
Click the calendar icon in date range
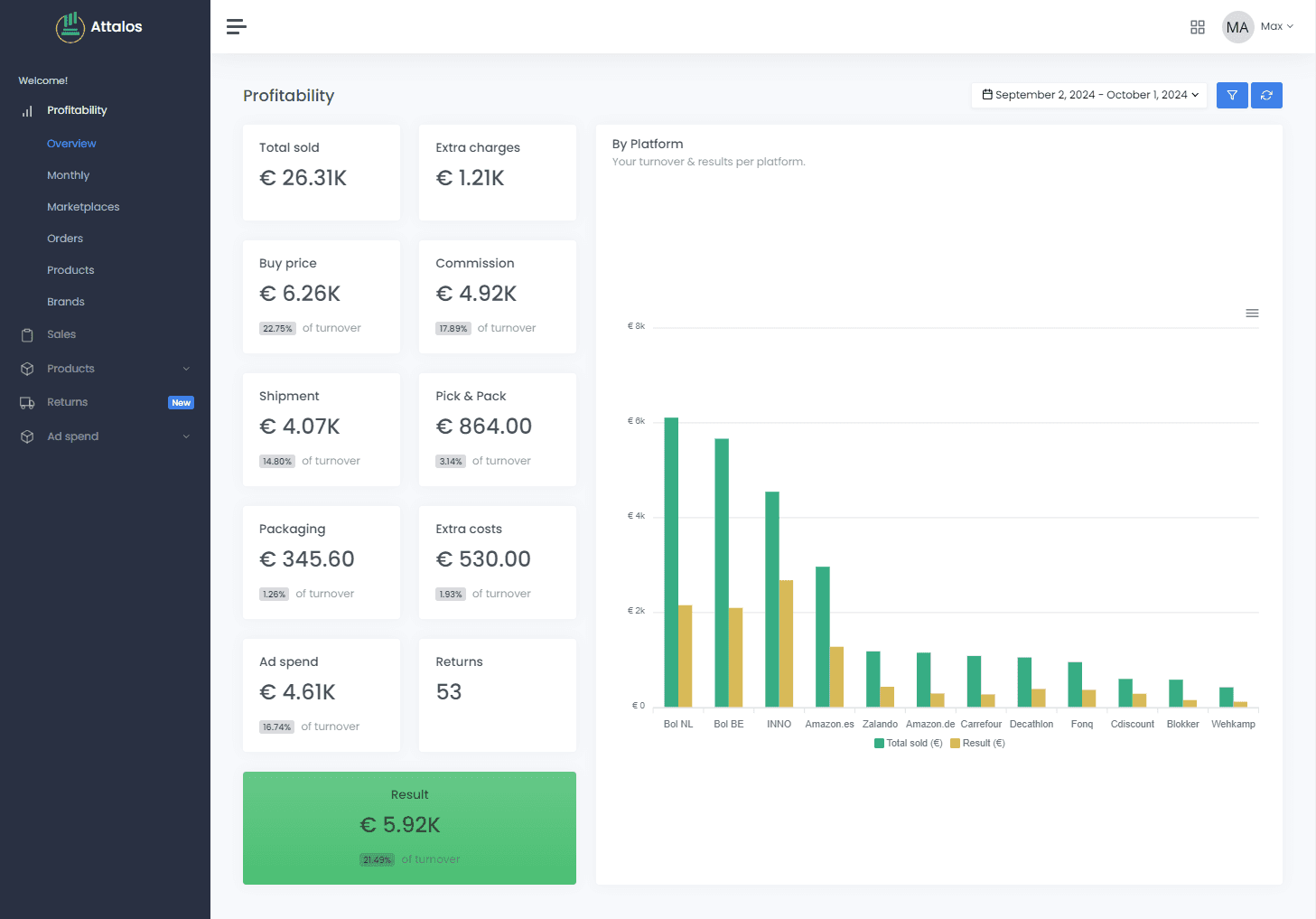(987, 94)
